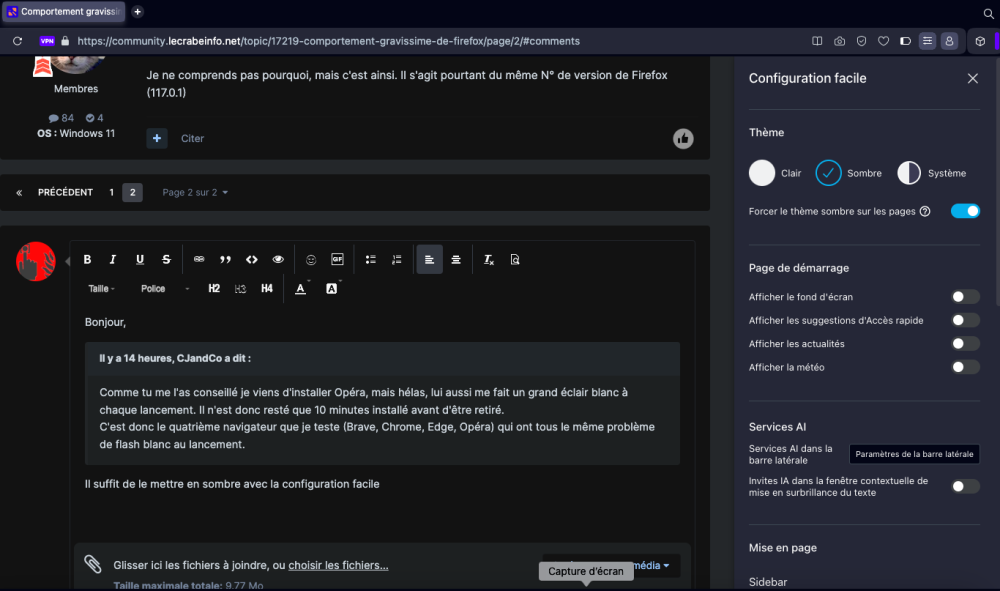The width and height of the screenshot is (1000, 591).
Task: Enable 'Afficher la météo' on start page
Action: point(965,367)
